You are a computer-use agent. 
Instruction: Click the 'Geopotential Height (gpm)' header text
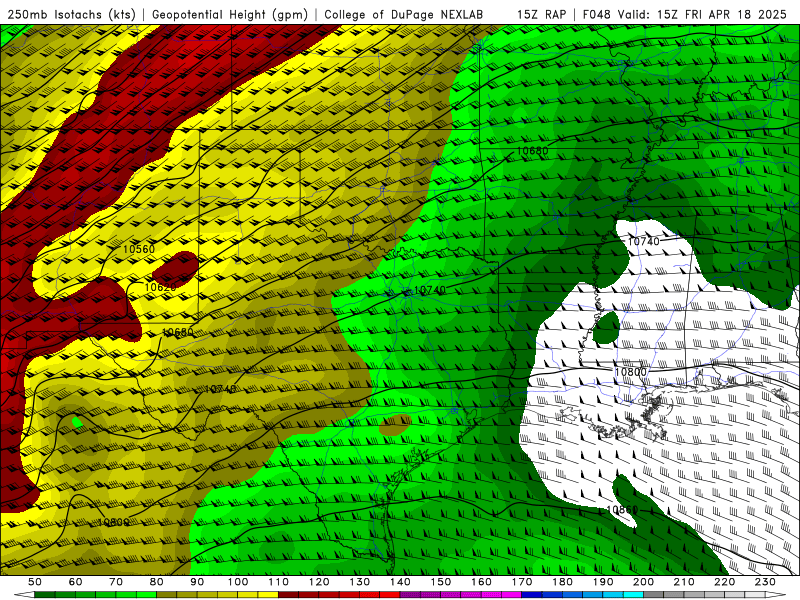point(230,15)
